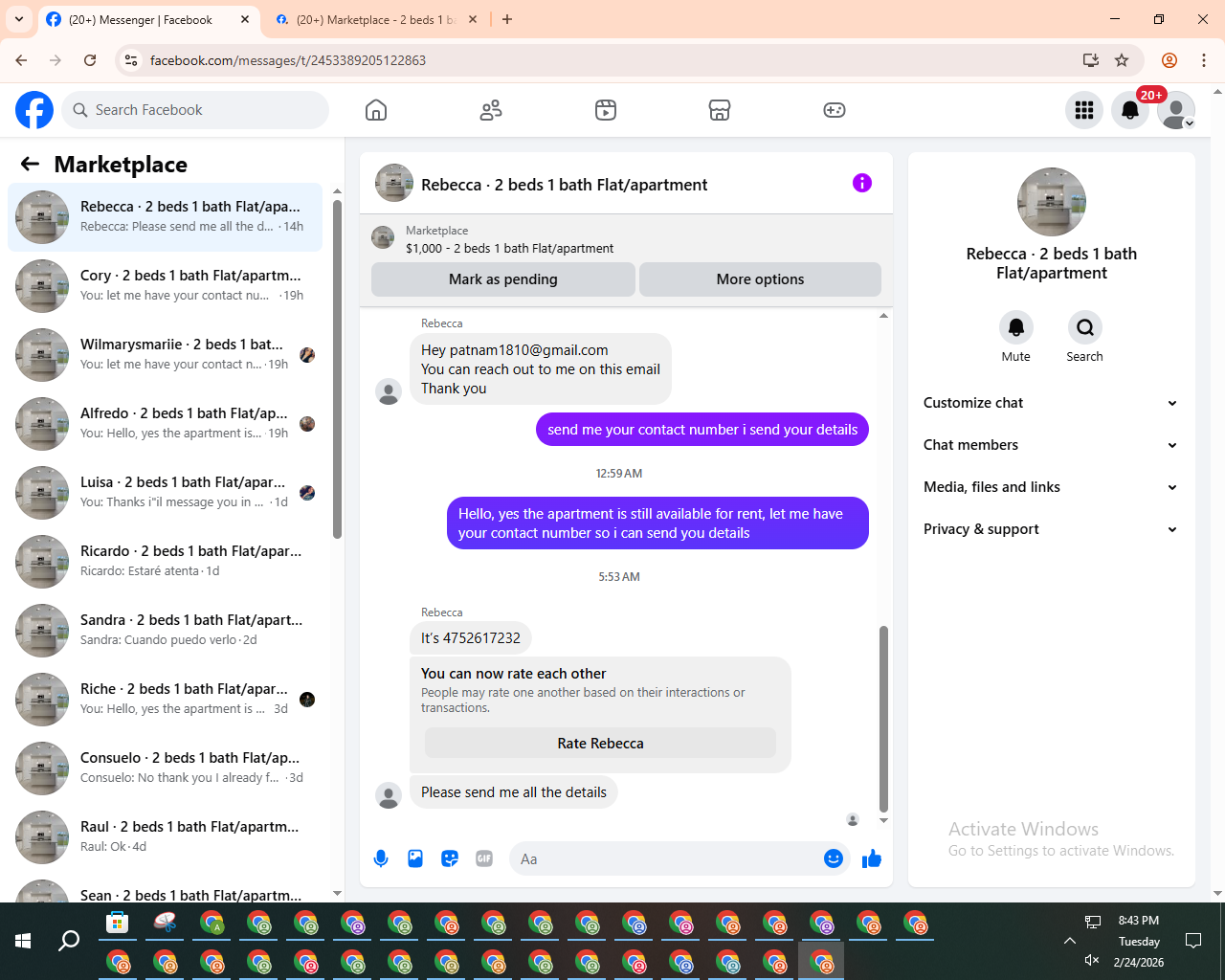The width and height of the screenshot is (1225, 980).
Task: Click Rebecca's listing thumbnail in chat header
Action: click(x=394, y=183)
